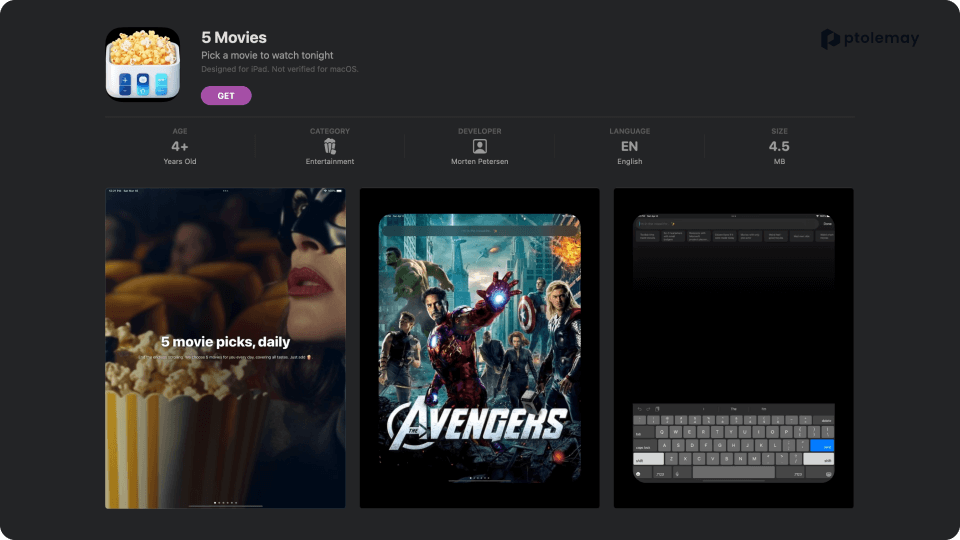This screenshot has width=960, height=540.
Task: Click the SIZE column heading
Action: [x=779, y=131]
